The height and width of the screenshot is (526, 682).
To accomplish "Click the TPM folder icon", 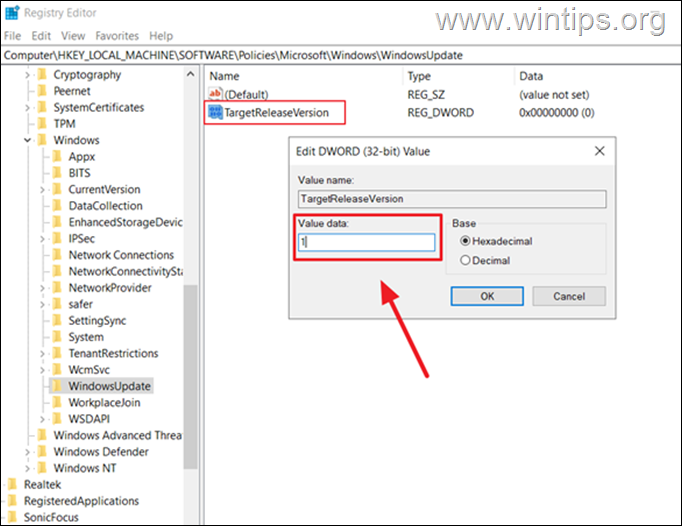I will tap(42, 124).
